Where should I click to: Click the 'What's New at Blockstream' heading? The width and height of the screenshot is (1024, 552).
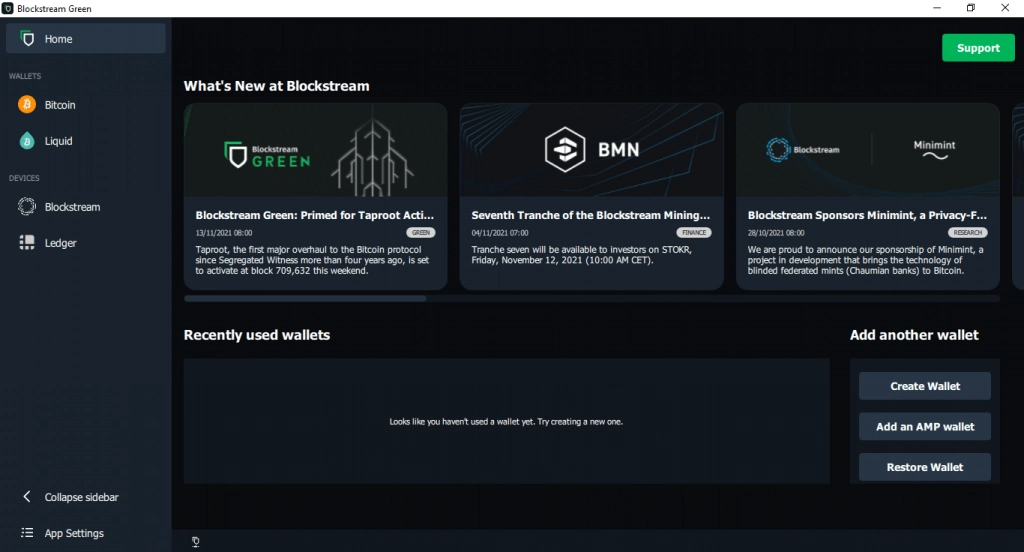[x=276, y=86]
